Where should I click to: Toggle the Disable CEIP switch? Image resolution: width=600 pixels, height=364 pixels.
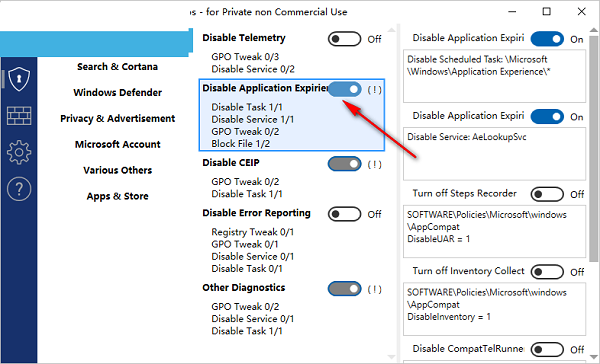[344, 164]
